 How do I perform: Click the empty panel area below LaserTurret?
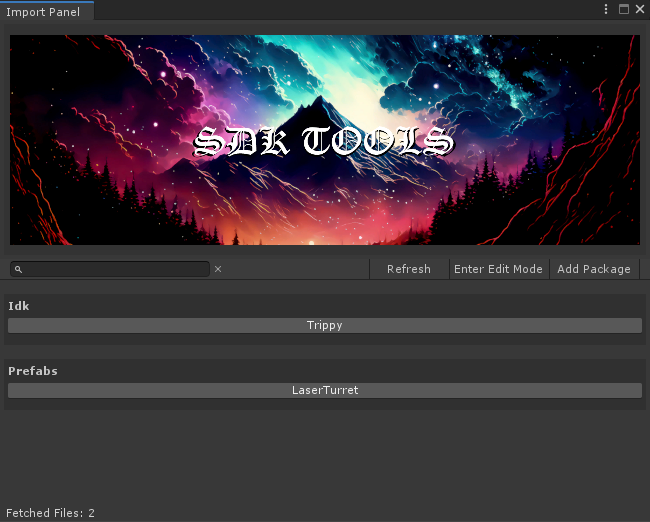pyautogui.click(x=324, y=455)
